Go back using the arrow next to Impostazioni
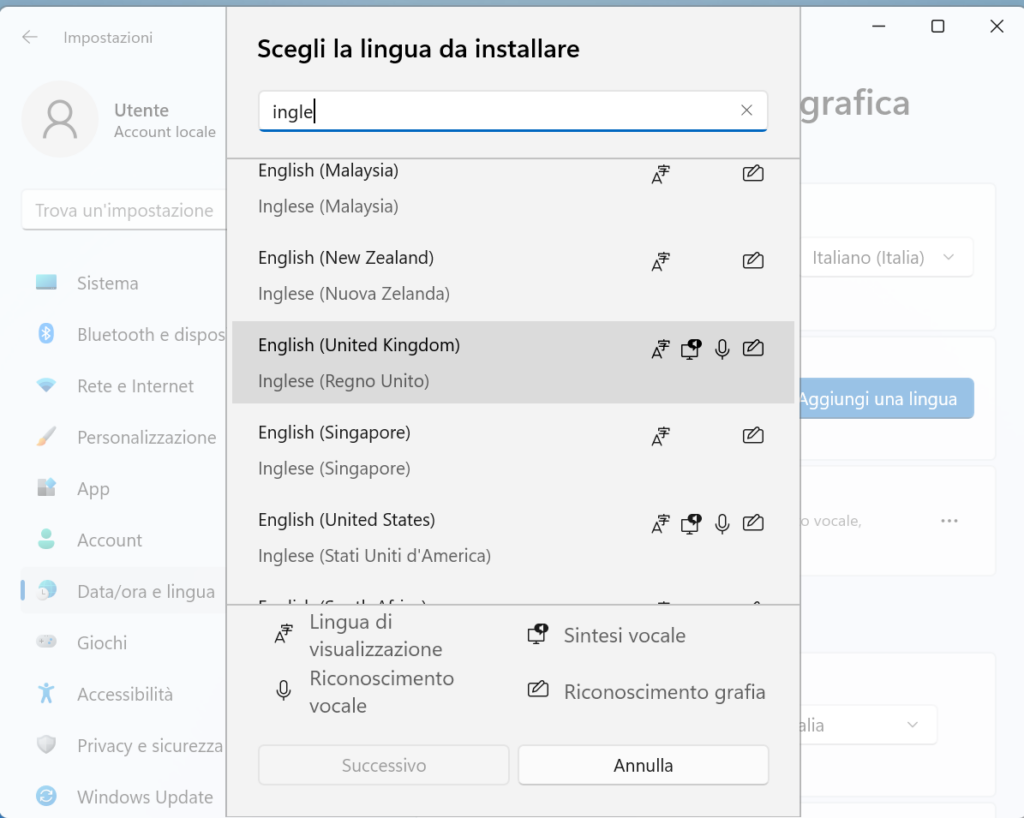This screenshot has width=1024, height=818. (x=30, y=37)
